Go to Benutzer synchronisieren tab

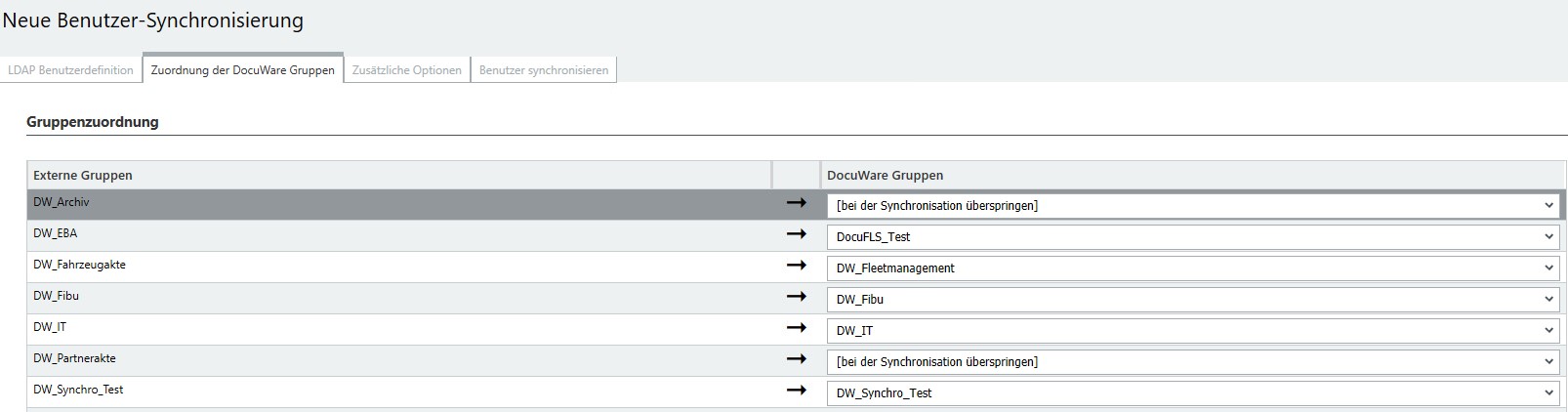point(543,70)
